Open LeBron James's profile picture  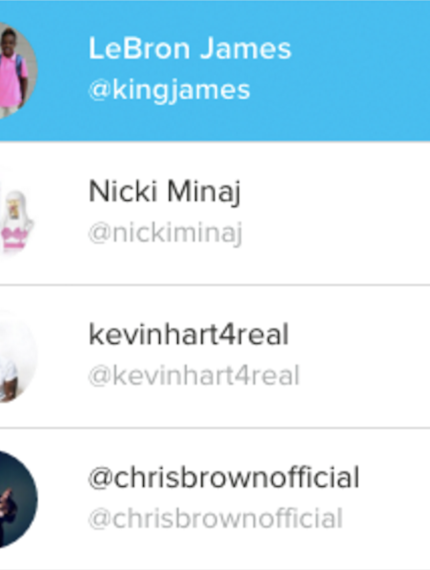pyautogui.click(x=17, y=70)
